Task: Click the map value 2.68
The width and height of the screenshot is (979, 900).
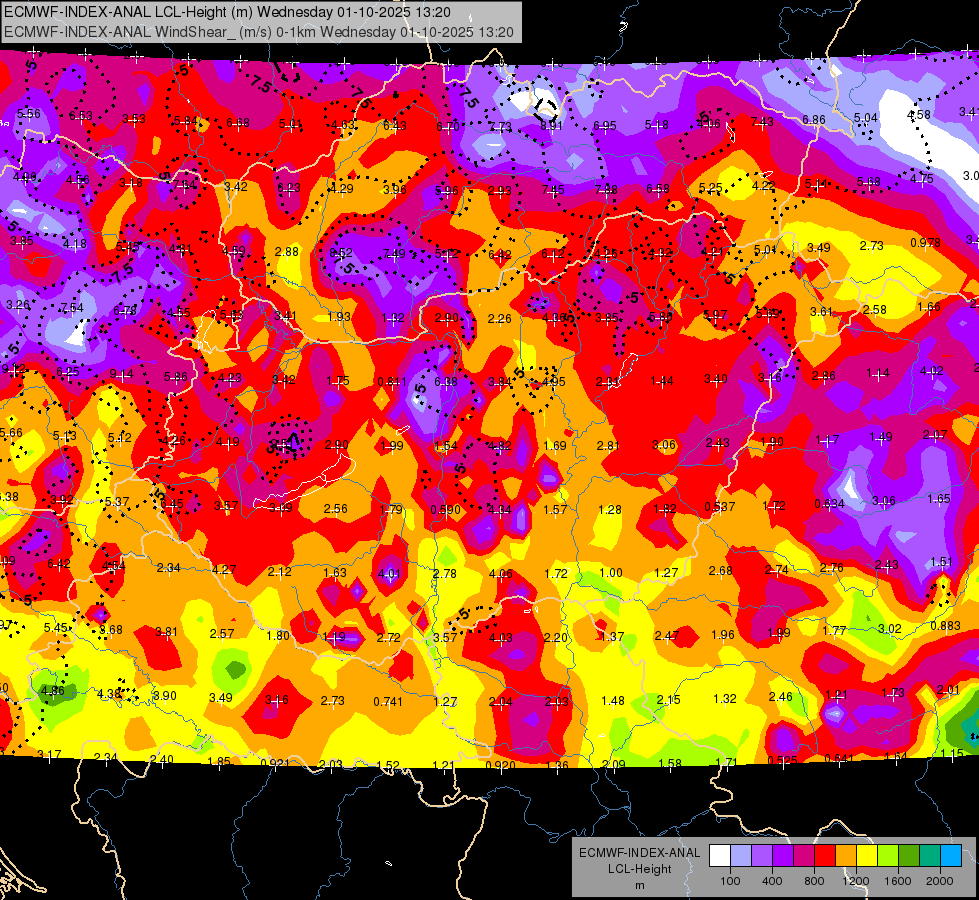Action: point(721,571)
